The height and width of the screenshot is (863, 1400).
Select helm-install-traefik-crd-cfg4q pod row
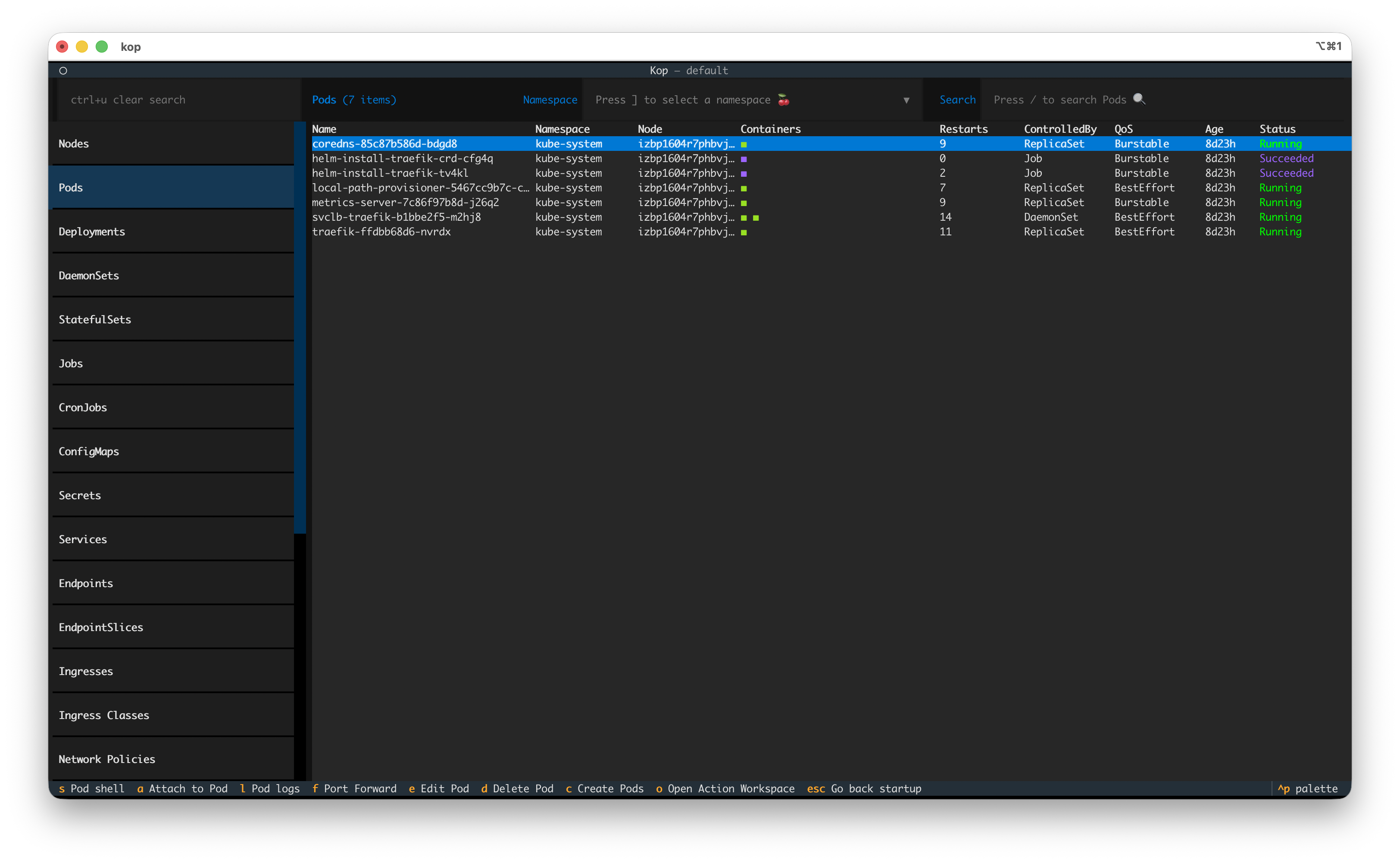click(x=831, y=159)
